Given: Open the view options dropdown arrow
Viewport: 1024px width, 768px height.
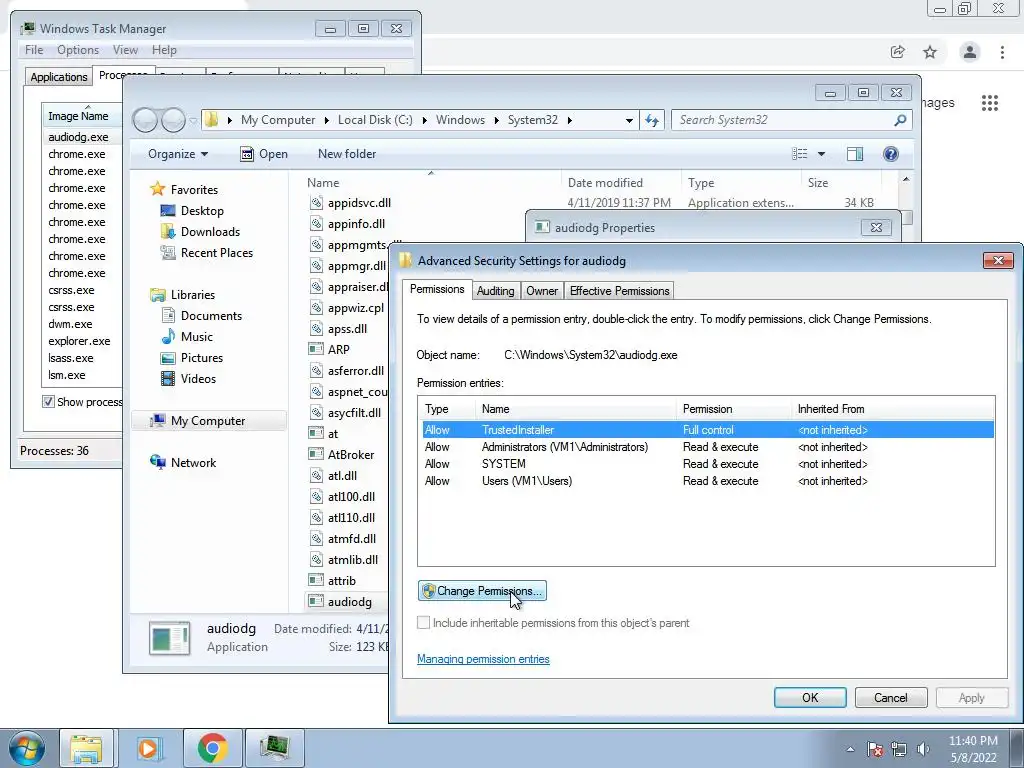Looking at the screenshot, I should (822, 153).
